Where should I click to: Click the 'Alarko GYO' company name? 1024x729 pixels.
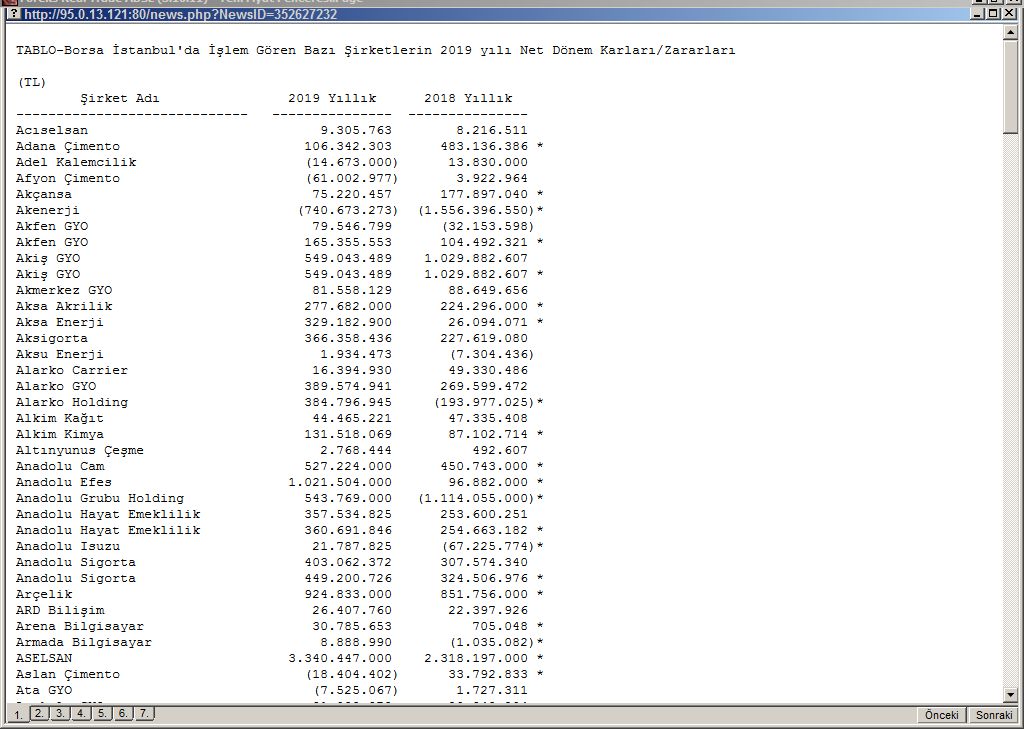[x=56, y=386]
